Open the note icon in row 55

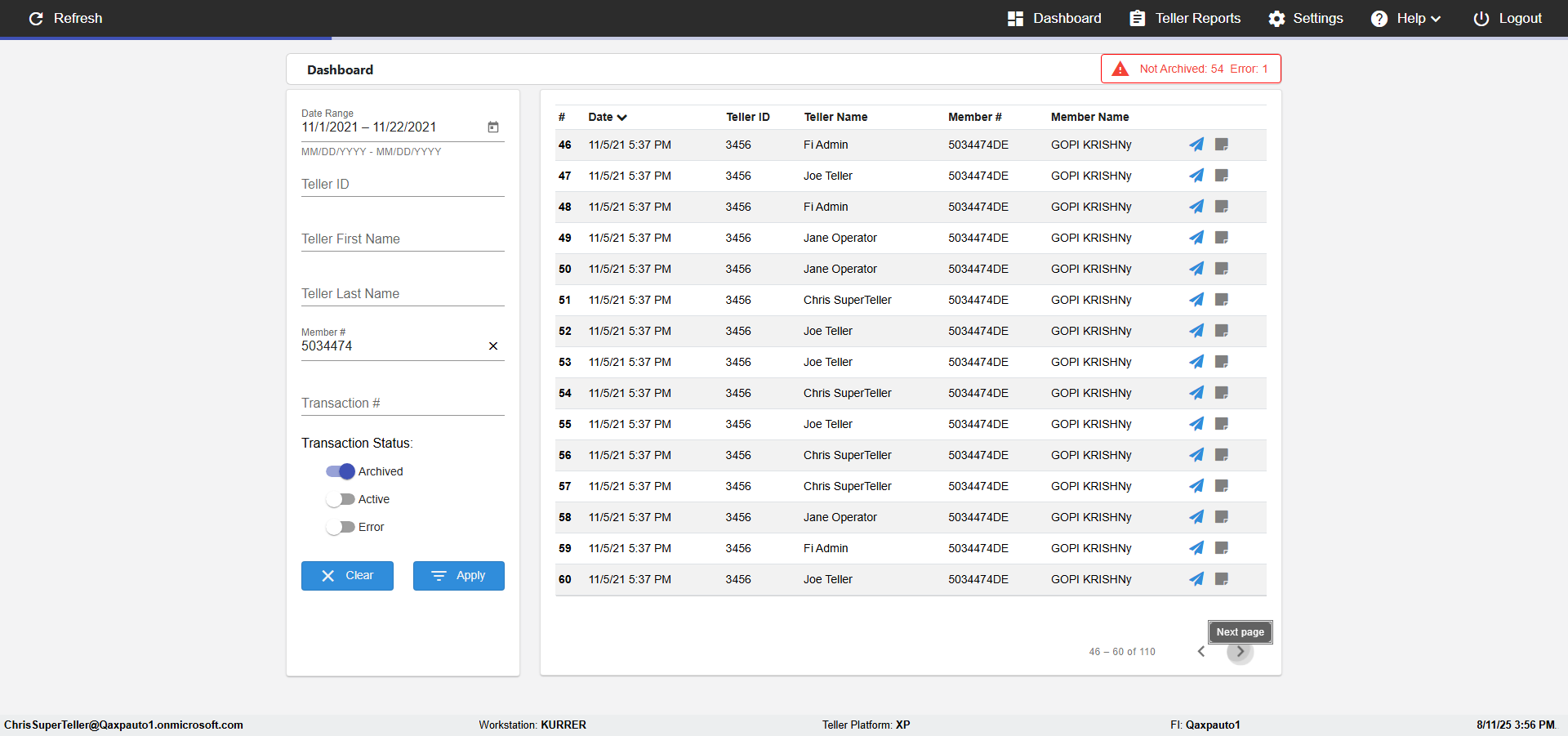pyautogui.click(x=1222, y=424)
